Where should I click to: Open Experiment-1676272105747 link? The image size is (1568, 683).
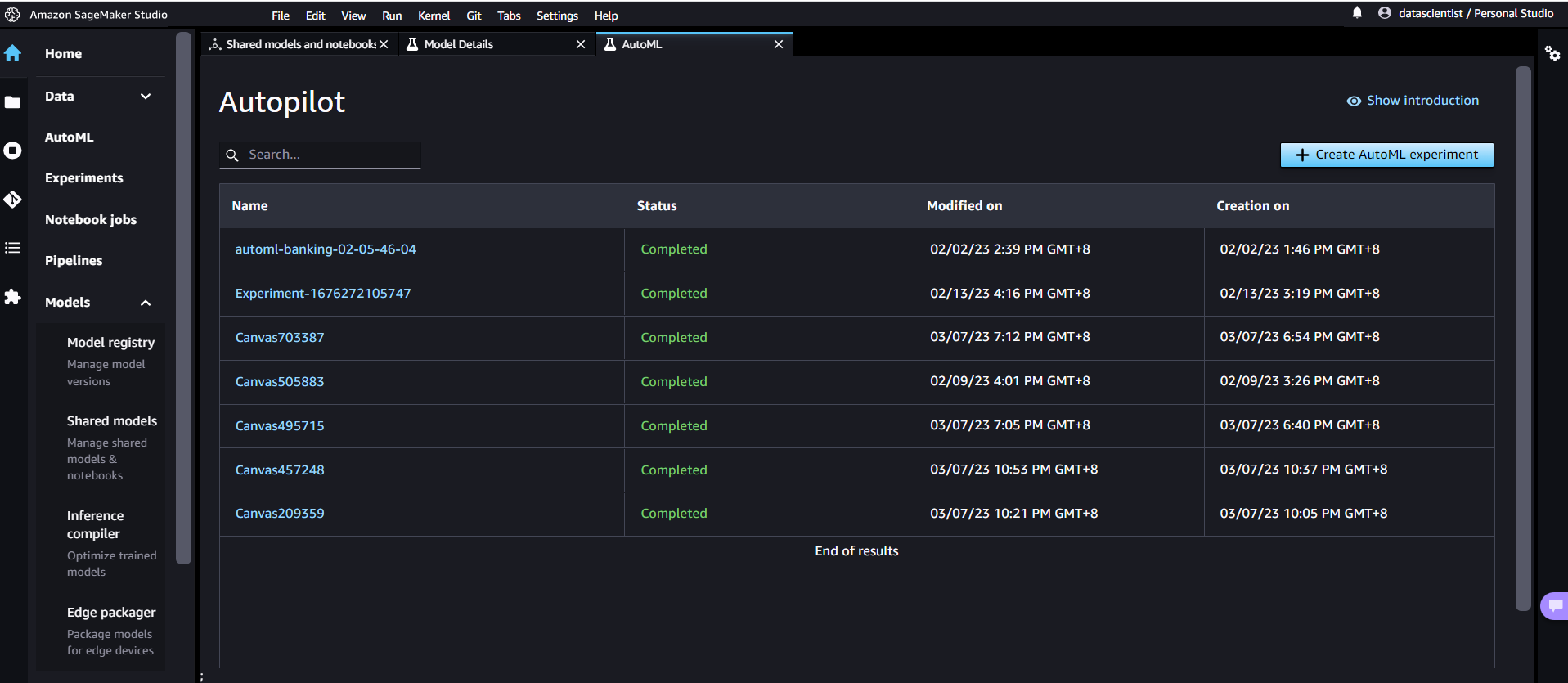pyautogui.click(x=323, y=294)
